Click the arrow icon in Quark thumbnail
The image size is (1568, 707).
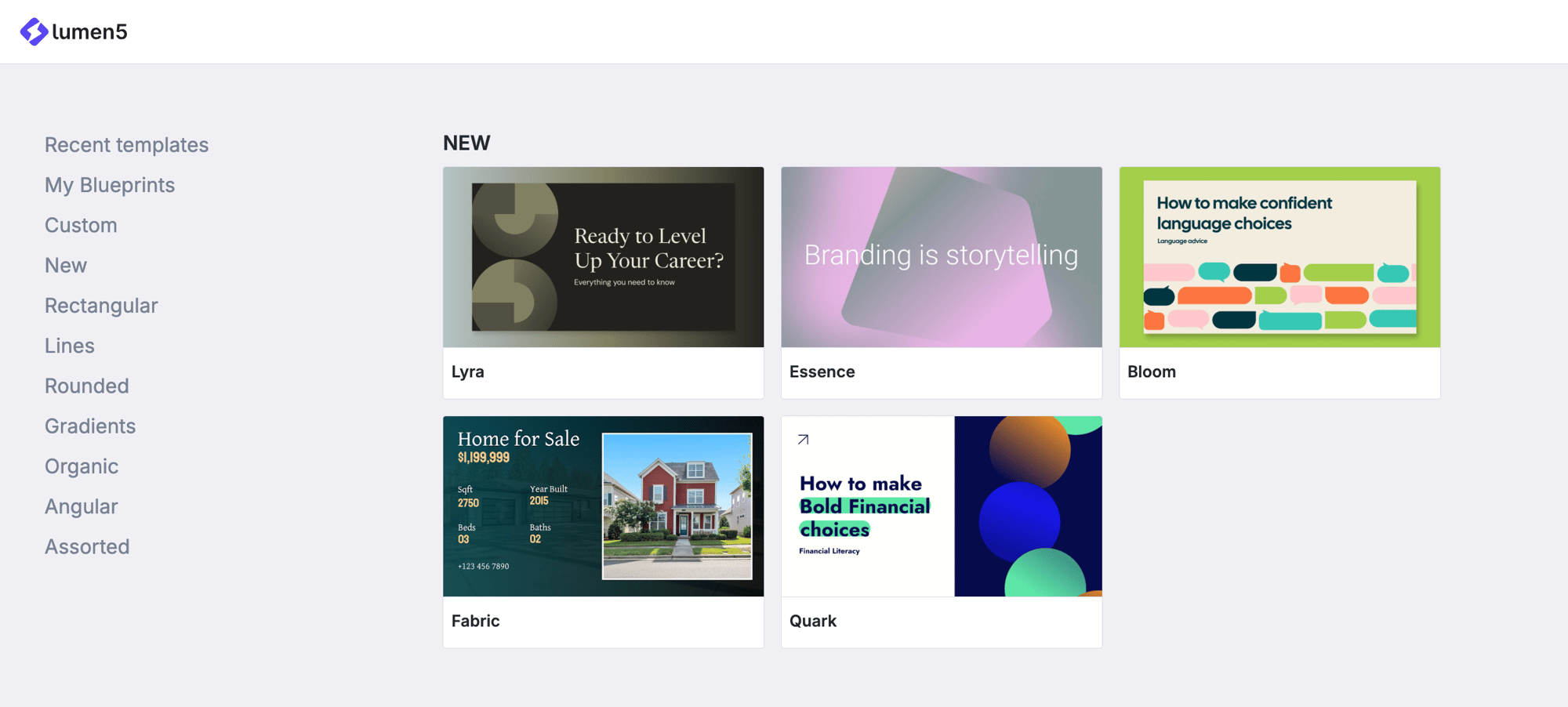point(803,440)
